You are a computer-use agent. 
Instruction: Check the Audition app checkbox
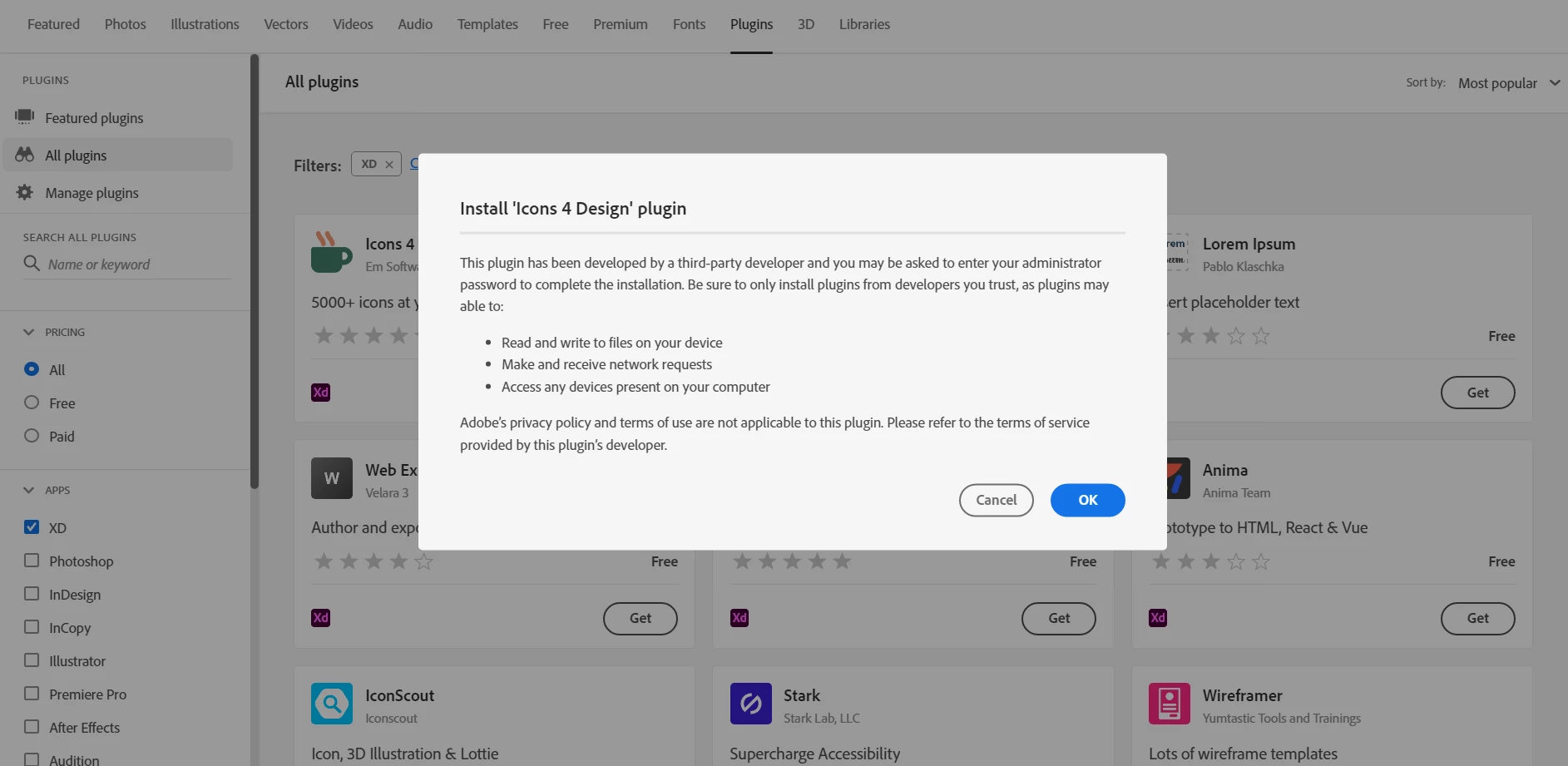point(32,759)
